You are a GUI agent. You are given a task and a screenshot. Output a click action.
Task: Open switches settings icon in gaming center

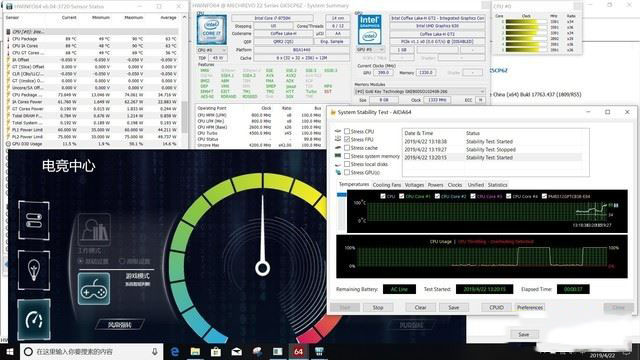coord(34,220)
